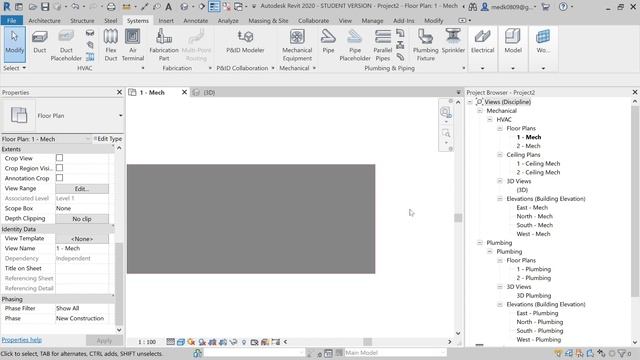Open the Fabrication Part tool
This screenshot has height=360, width=640.
(x=164, y=45)
